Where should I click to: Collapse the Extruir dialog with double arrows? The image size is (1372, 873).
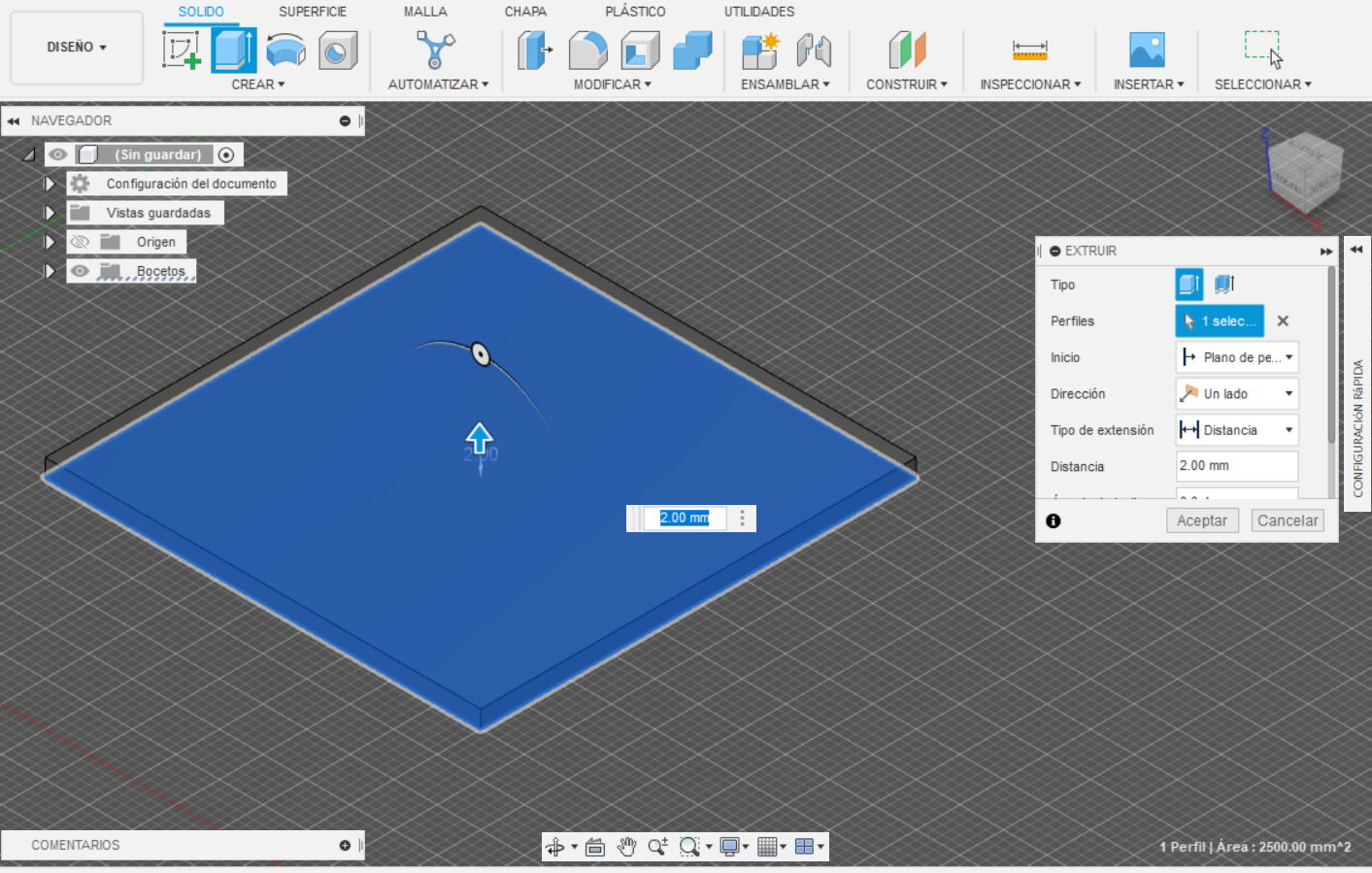click(x=1326, y=252)
